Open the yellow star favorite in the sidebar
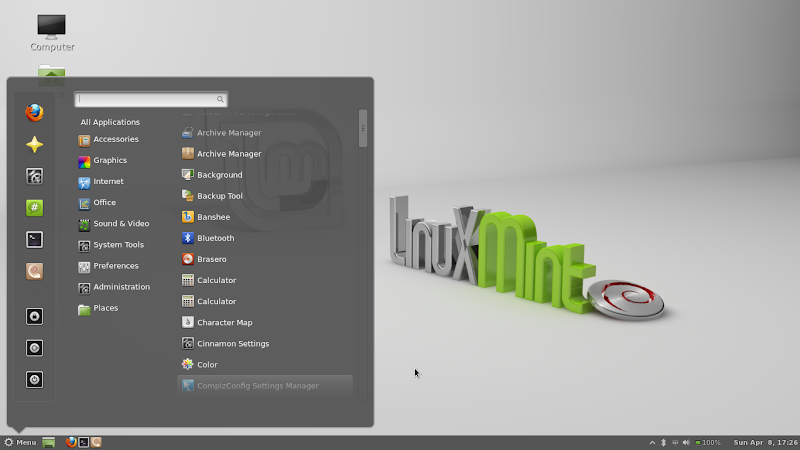Viewport: 800px width, 450px height. [34, 144]
